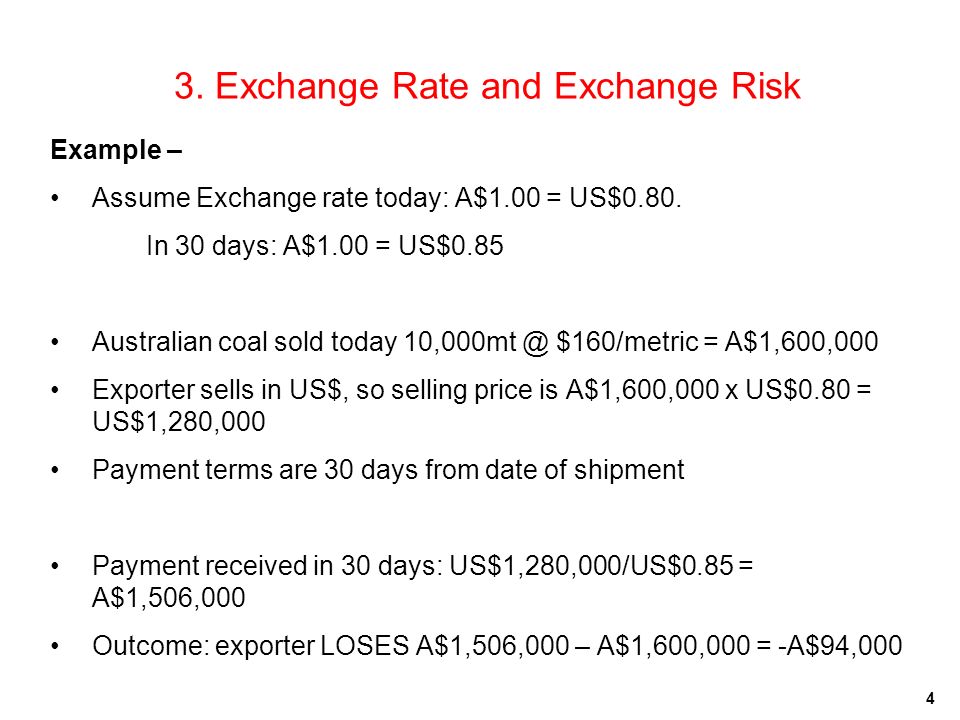The height and width of the screenshot is (720, 960).
Task: Click the US$0.80 value in first bullet
Action: [625, 198]
